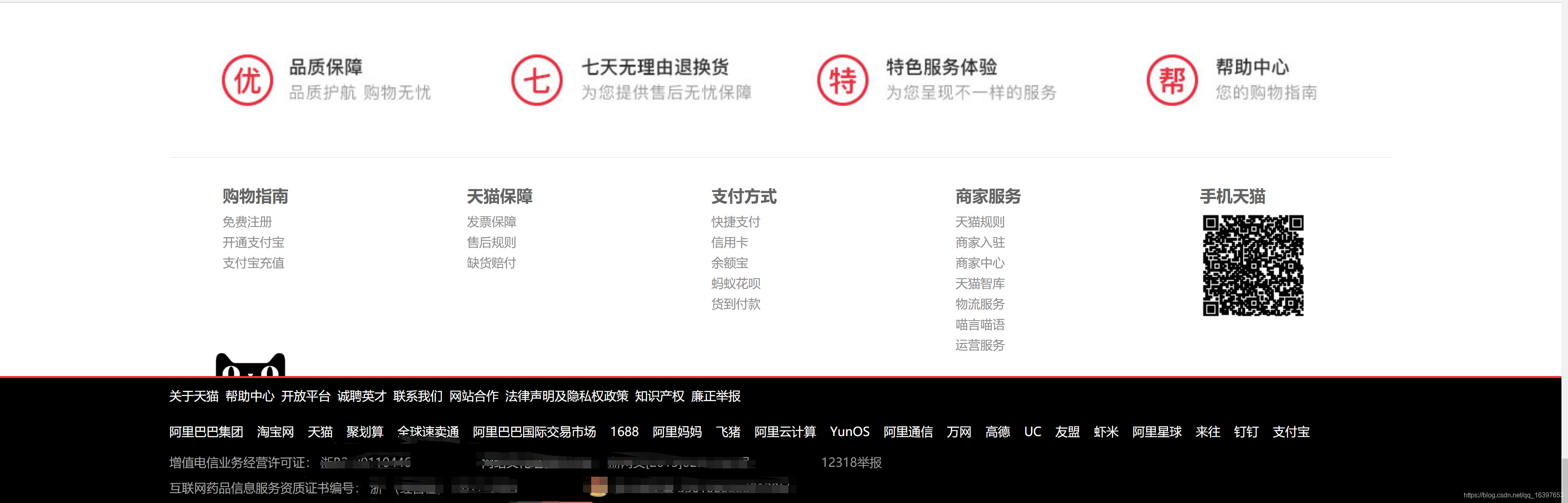
Task: Click the 运营服务 link
Action: tap(980, 345)
